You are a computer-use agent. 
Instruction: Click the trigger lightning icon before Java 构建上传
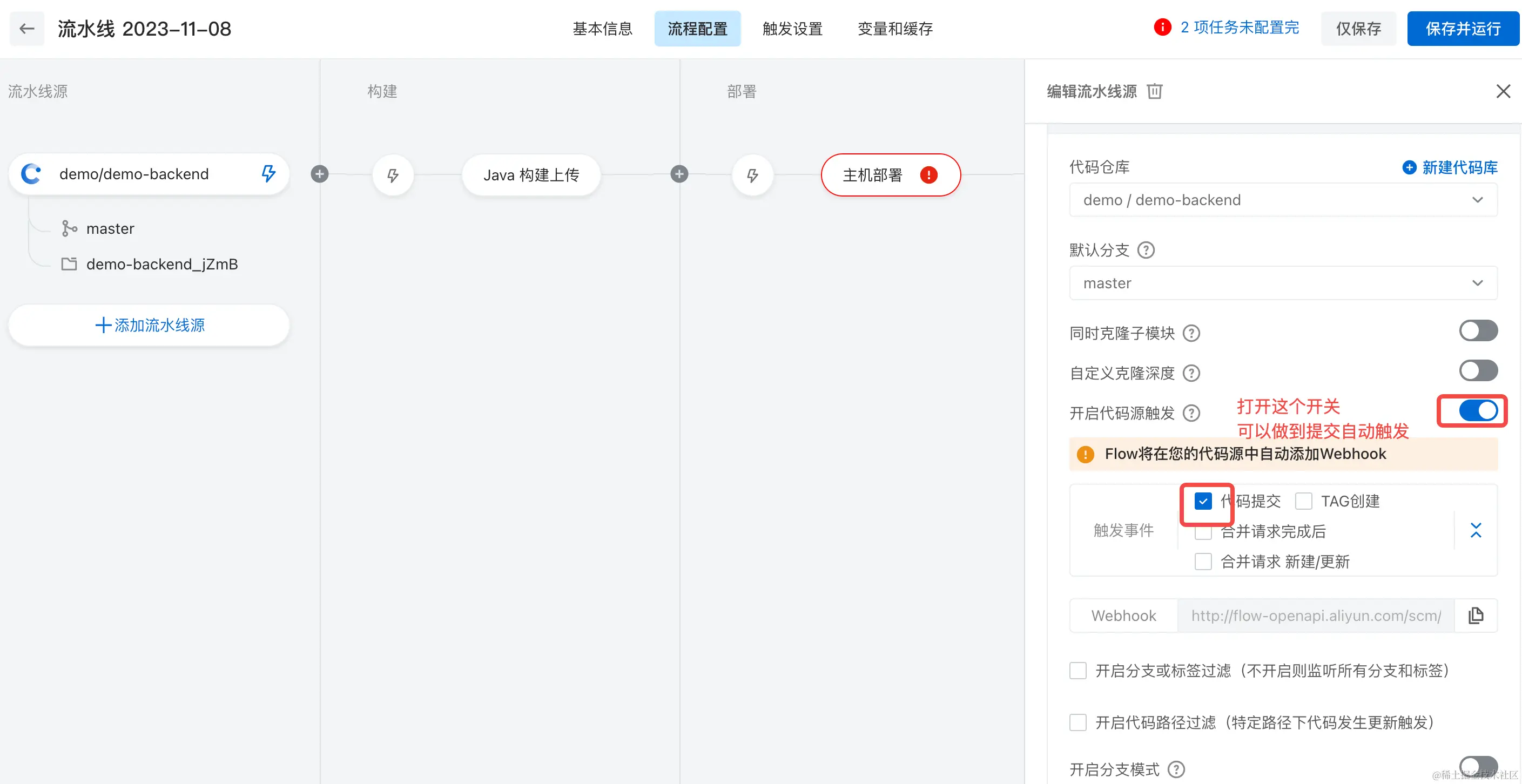coord(392,175)
